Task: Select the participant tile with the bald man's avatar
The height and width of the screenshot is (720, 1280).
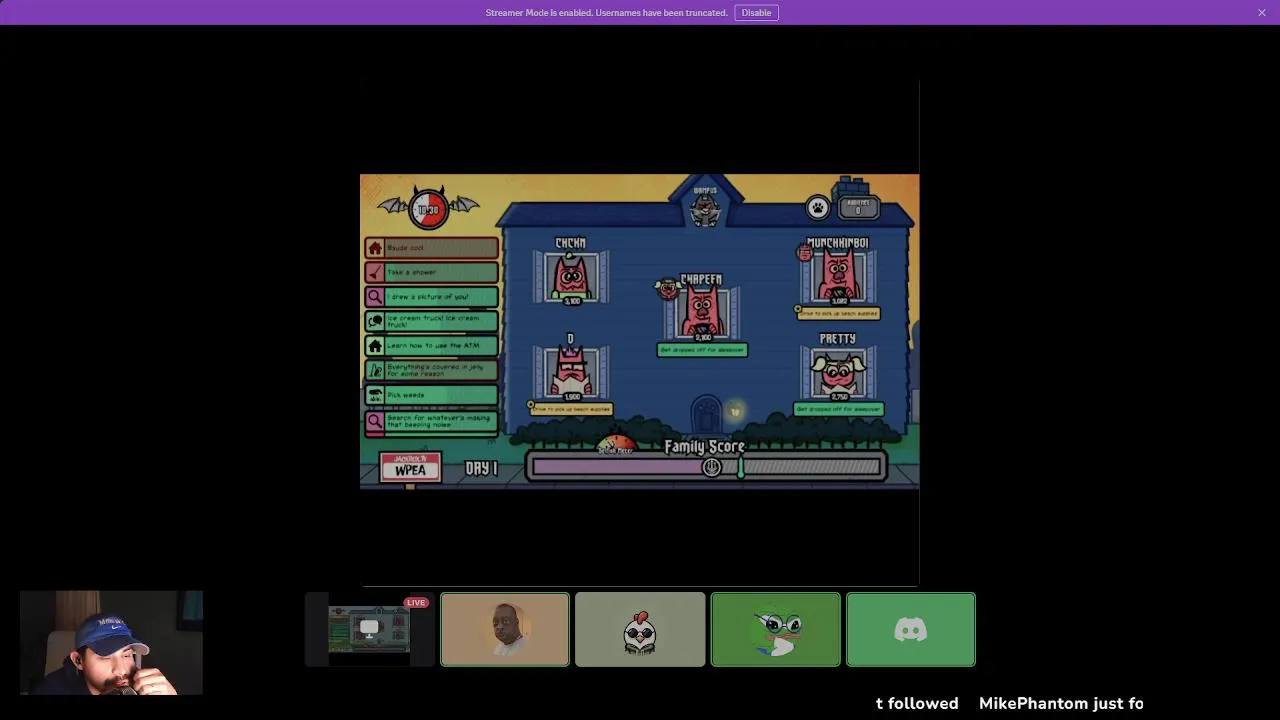Action: coord(505,629)
